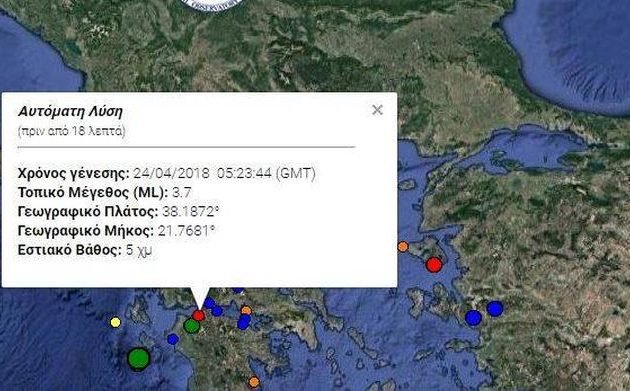Click the "Αυτόματη Λύση" popup title

point(70,111)
